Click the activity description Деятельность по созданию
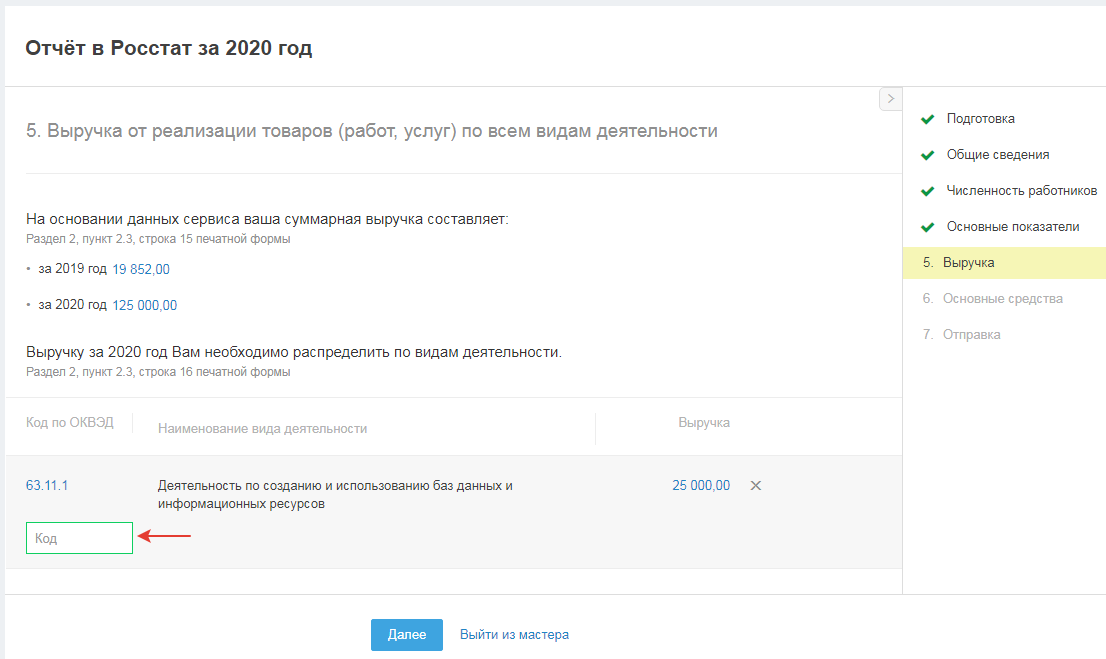This screenshot has height=659, width=1106. (x=335, y=495)
